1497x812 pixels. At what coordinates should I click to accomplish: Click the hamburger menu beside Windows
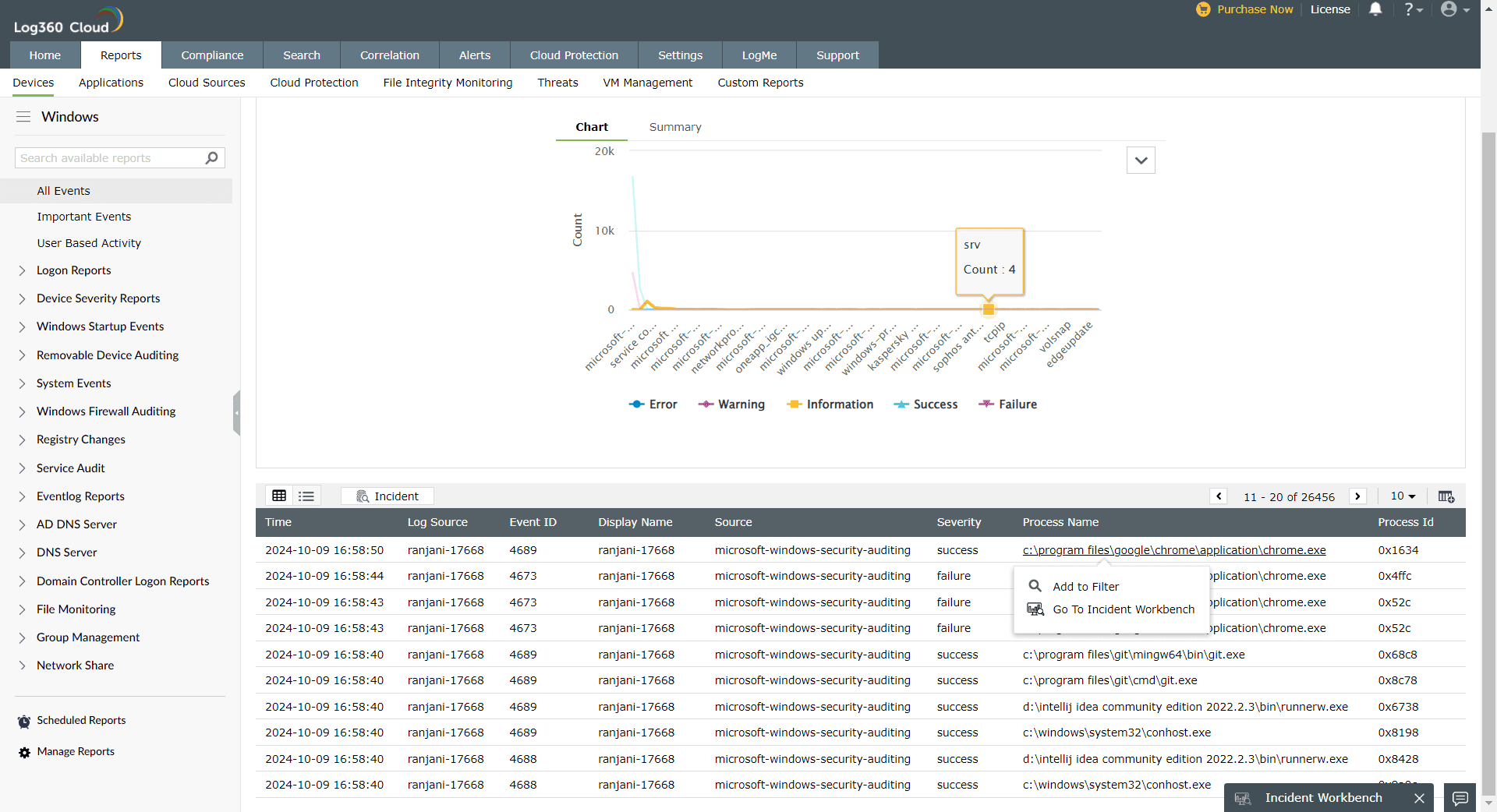pyautogui.click(x=23, y=117)
